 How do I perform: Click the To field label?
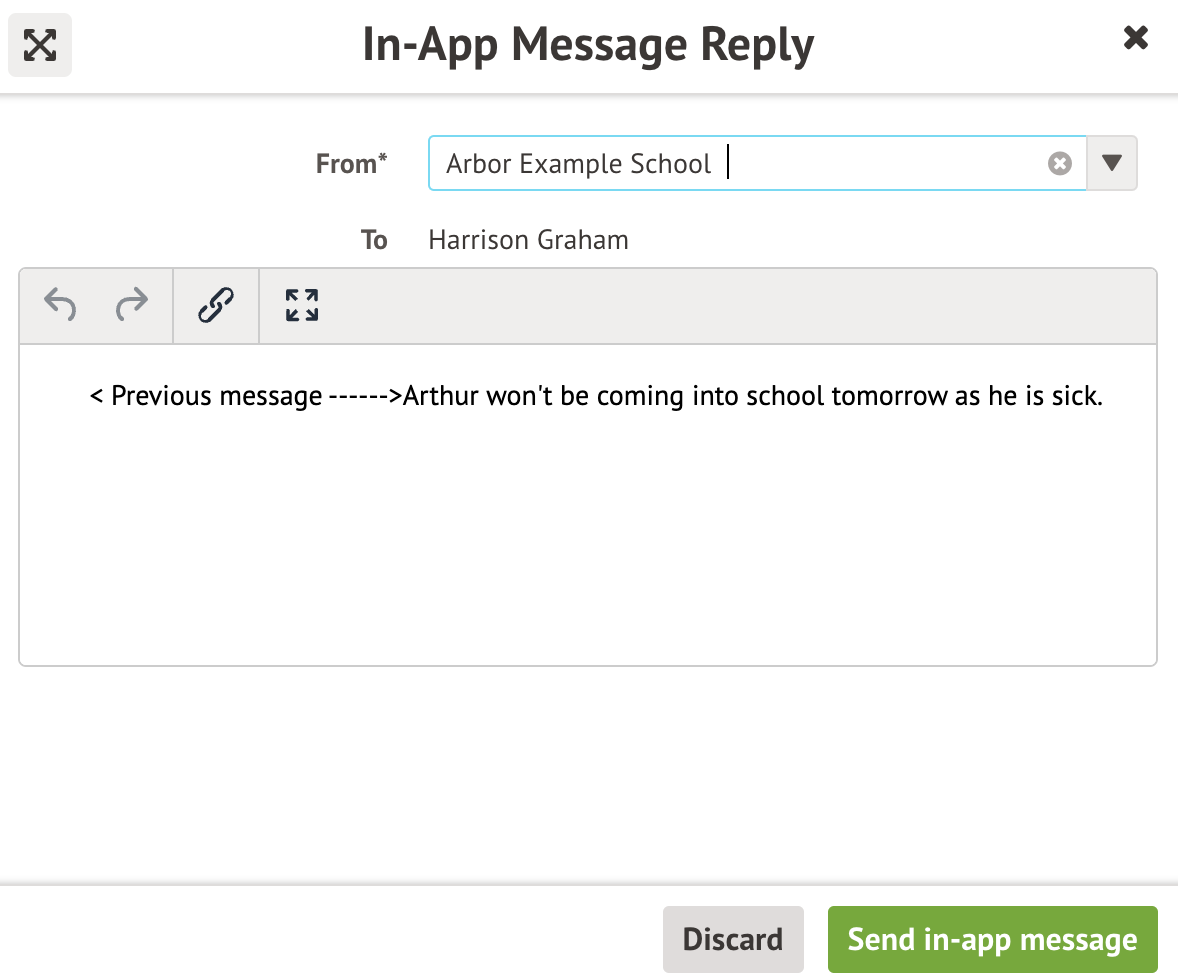coord(374,240)
